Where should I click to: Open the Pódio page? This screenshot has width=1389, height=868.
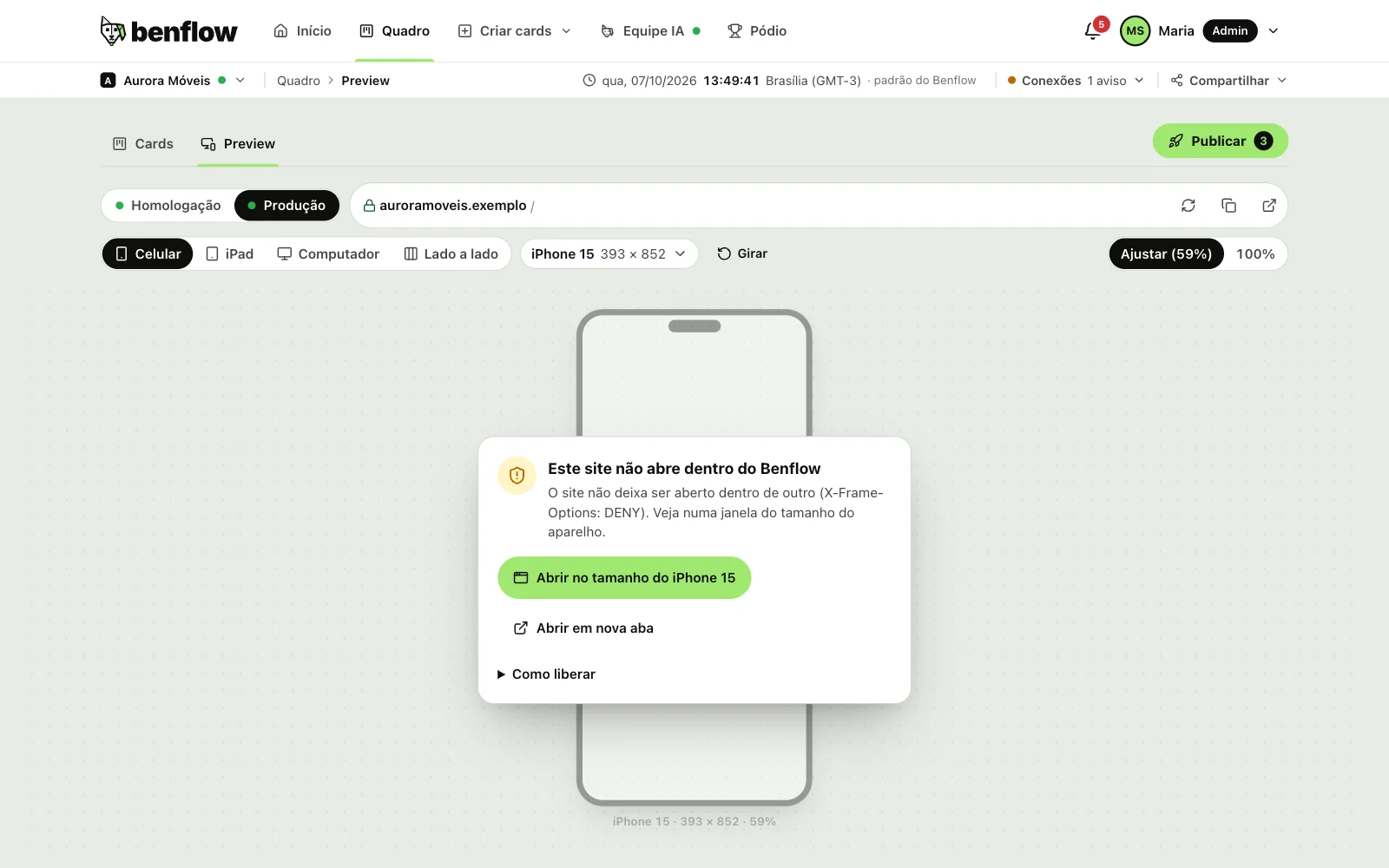tap(757, 31)
